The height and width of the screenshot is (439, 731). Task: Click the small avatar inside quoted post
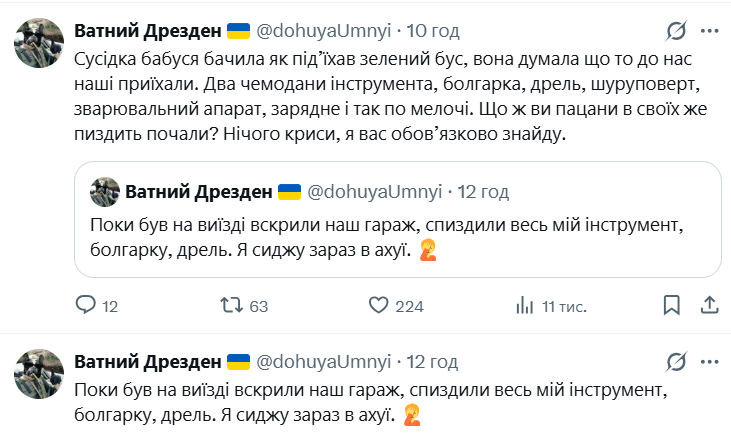point(104,191)
